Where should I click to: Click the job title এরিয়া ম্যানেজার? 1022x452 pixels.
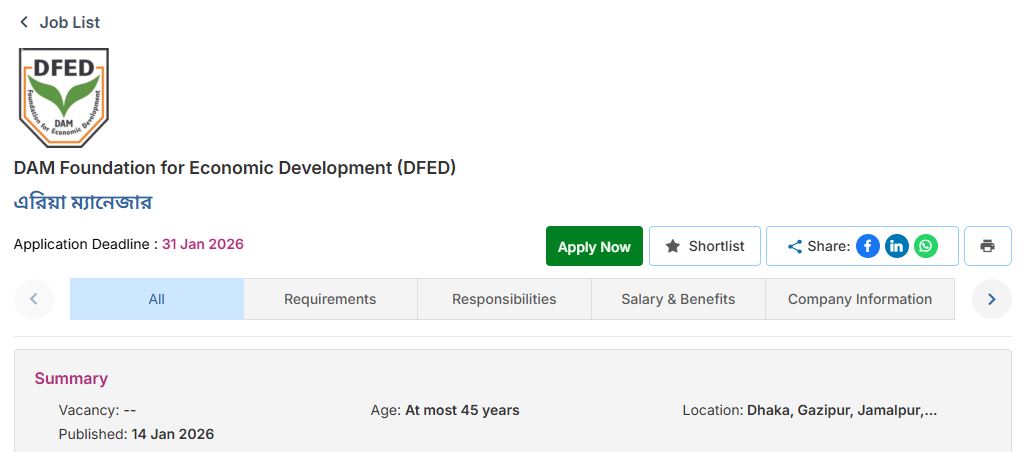(83, 202)
